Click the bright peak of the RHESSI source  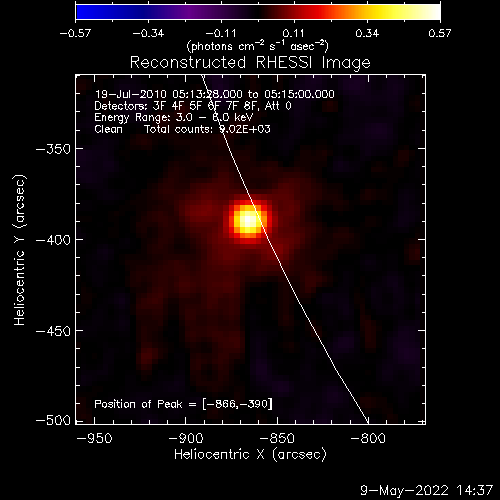[248, 220]
